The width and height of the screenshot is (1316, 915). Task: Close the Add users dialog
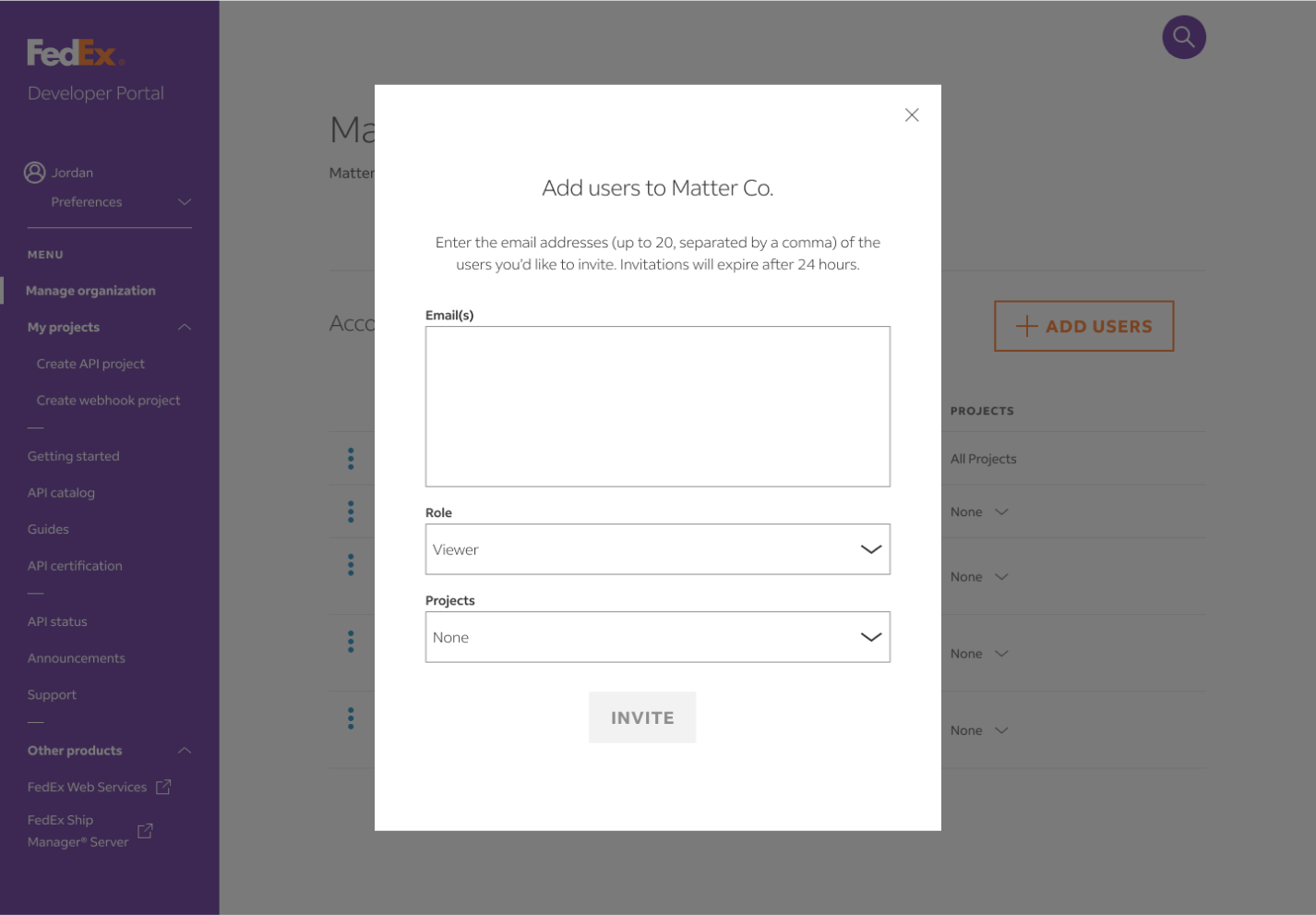point(911,115)
